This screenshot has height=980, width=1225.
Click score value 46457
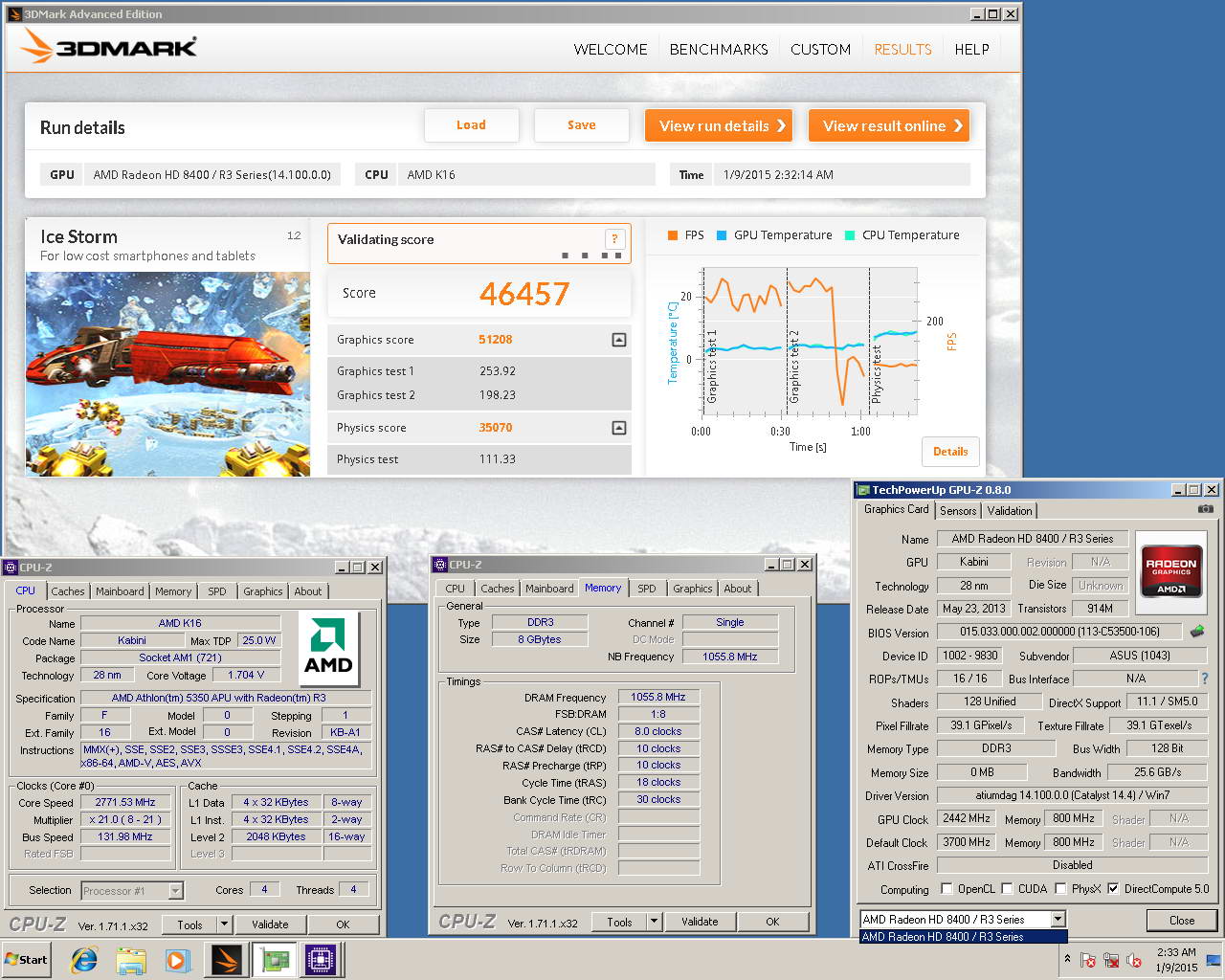click(524, 294)
